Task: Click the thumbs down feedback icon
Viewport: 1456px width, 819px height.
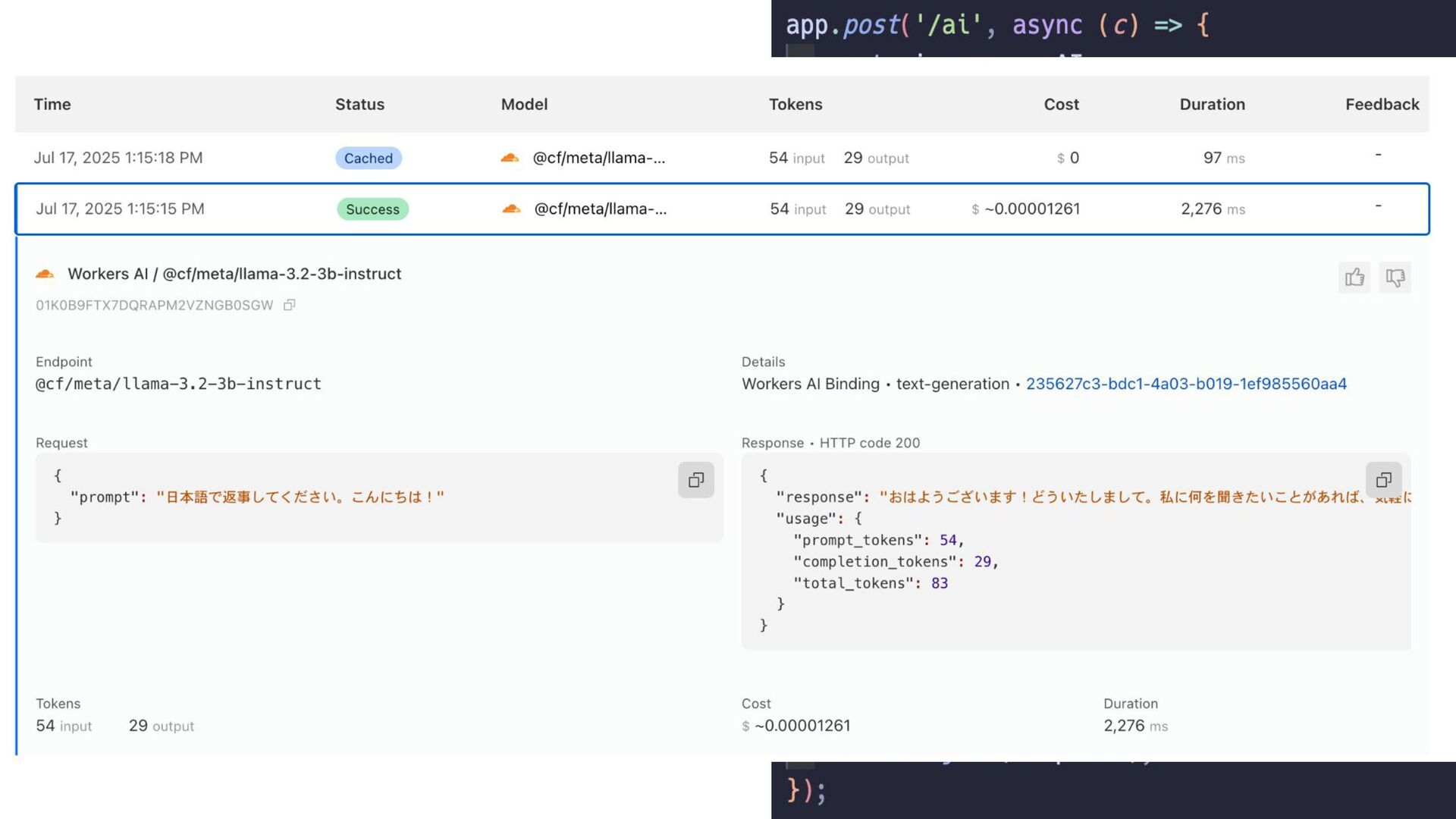Action: click(1395, 278)
